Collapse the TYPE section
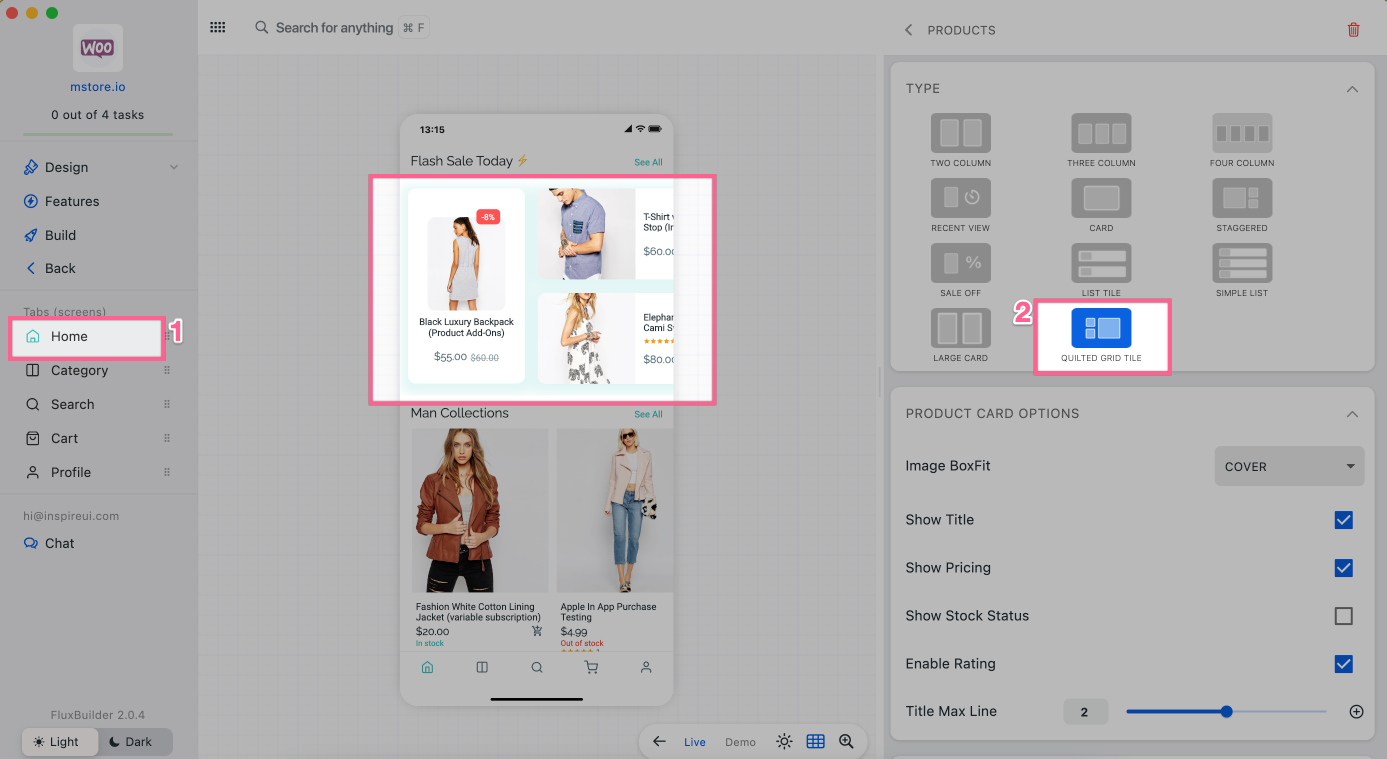1387x759 pixels. (x=1352, y=89)
